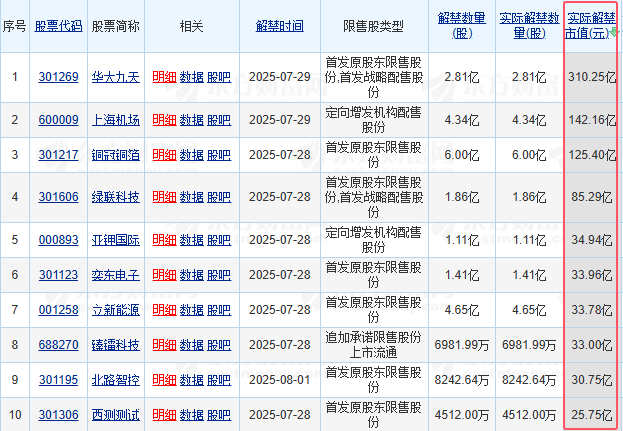Sort by 股票代码 column header
This screenshot has height=431, width=623.
pyautogui.click(x=58, y=26)
